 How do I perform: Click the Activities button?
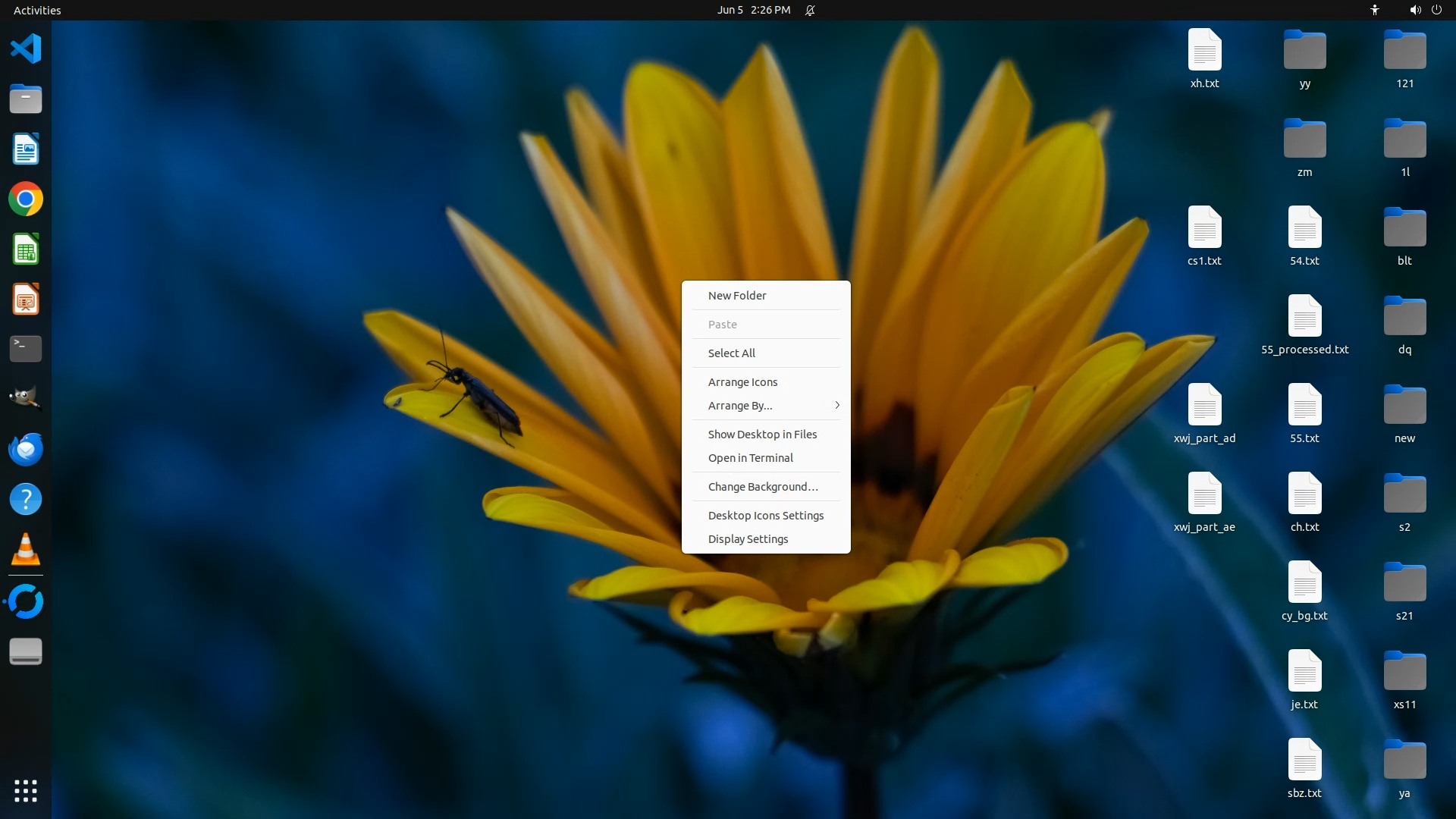[x=37, y=10]
